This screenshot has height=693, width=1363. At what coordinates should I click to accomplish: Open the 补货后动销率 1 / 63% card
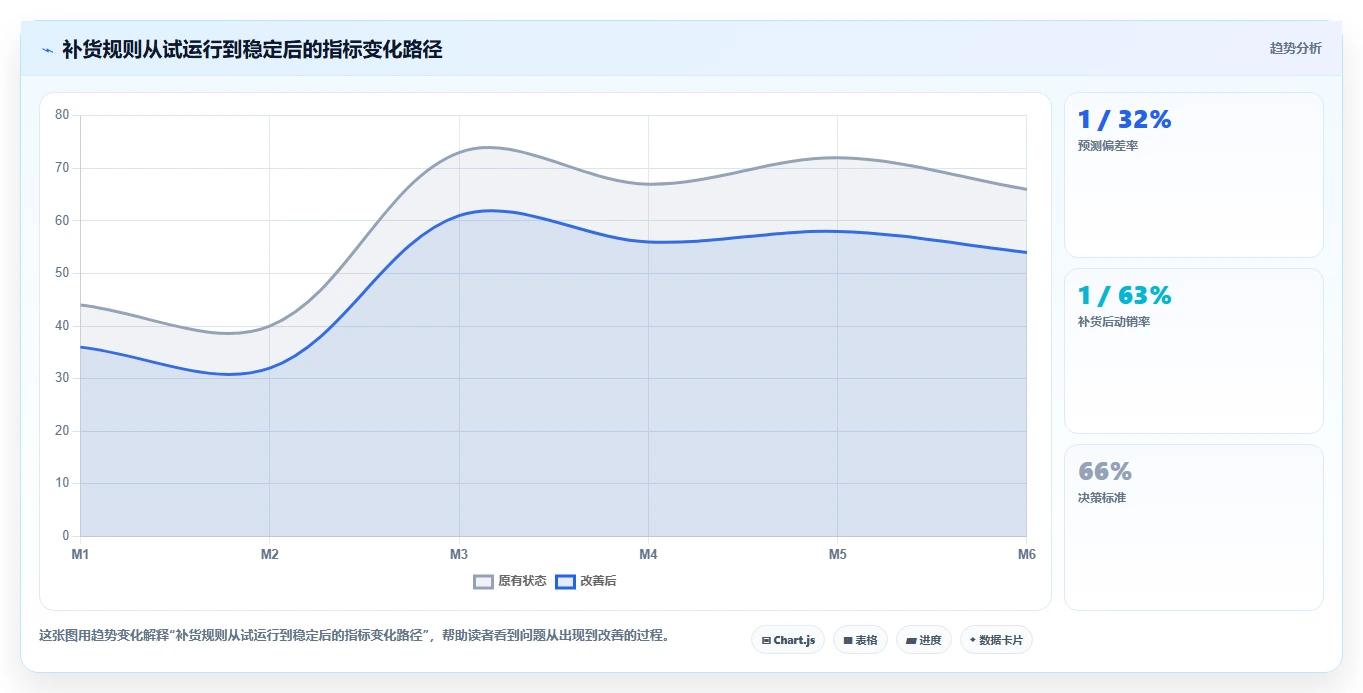[1194, 351]
